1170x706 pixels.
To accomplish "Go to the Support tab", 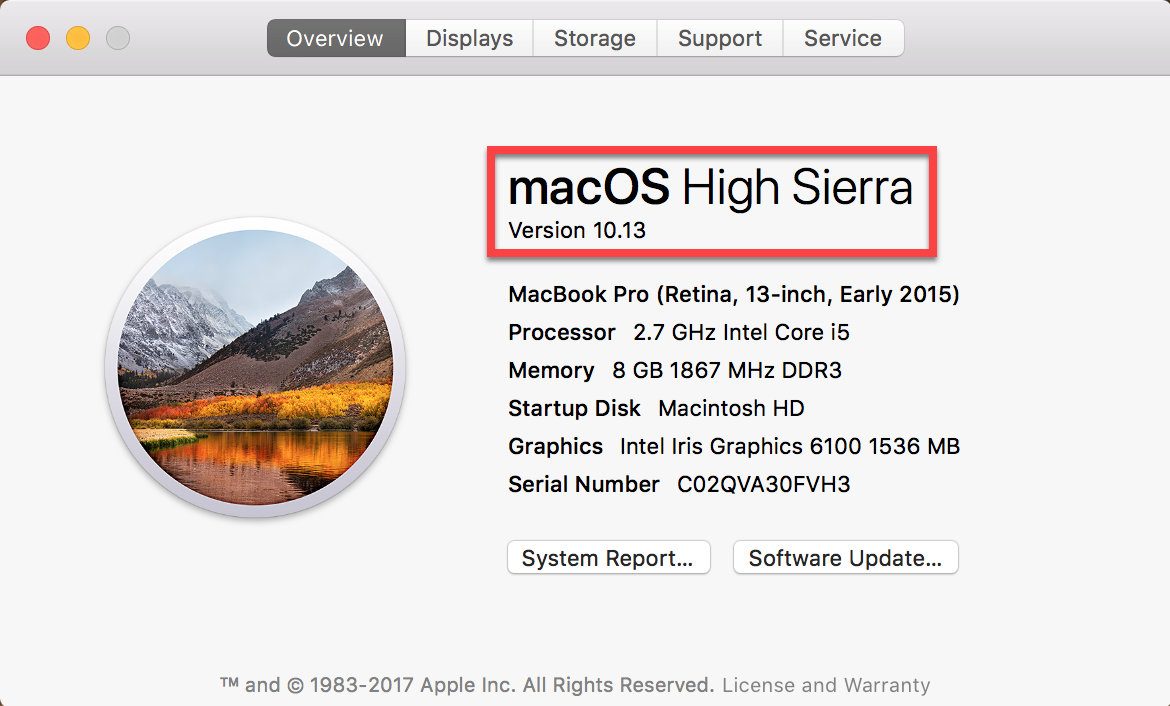I will 720,39.
